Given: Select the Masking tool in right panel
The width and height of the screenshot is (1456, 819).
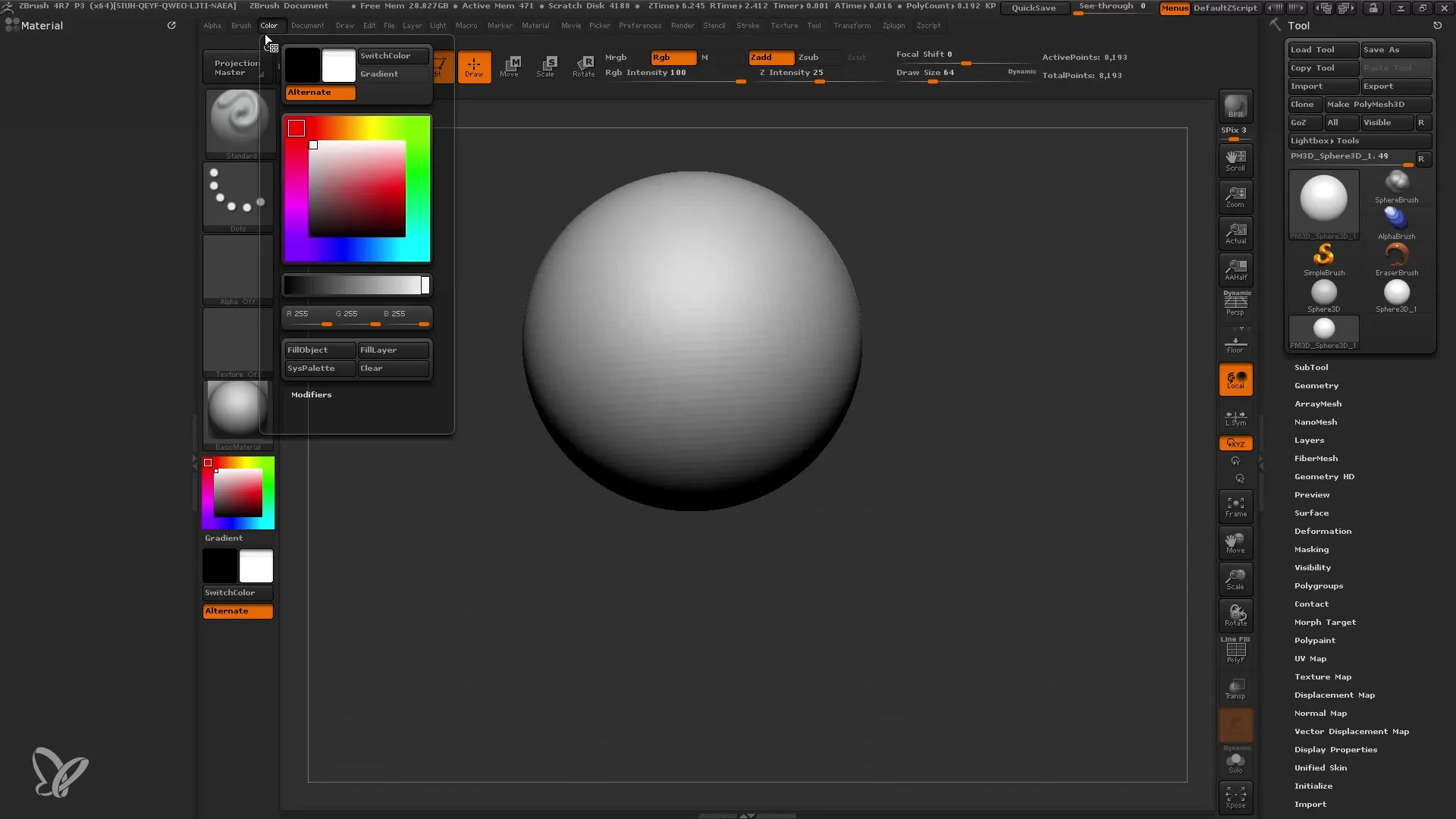Looking at the screenshot, I should point(1311,549).
